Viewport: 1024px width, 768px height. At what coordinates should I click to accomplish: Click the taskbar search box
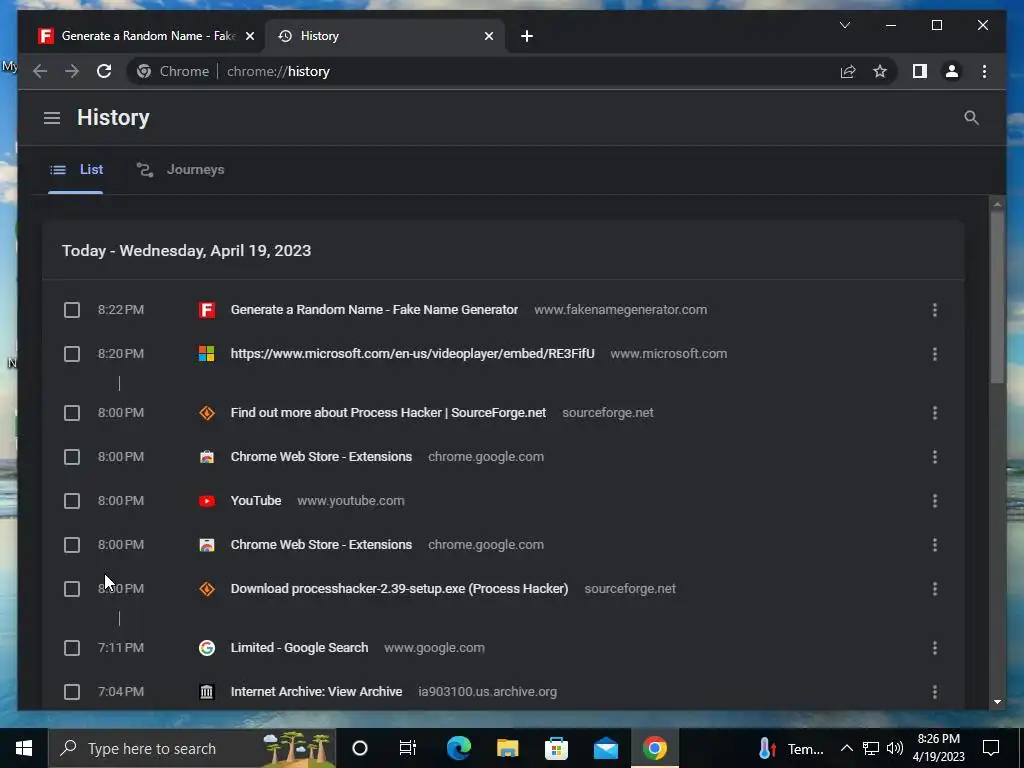coord(192,748)
